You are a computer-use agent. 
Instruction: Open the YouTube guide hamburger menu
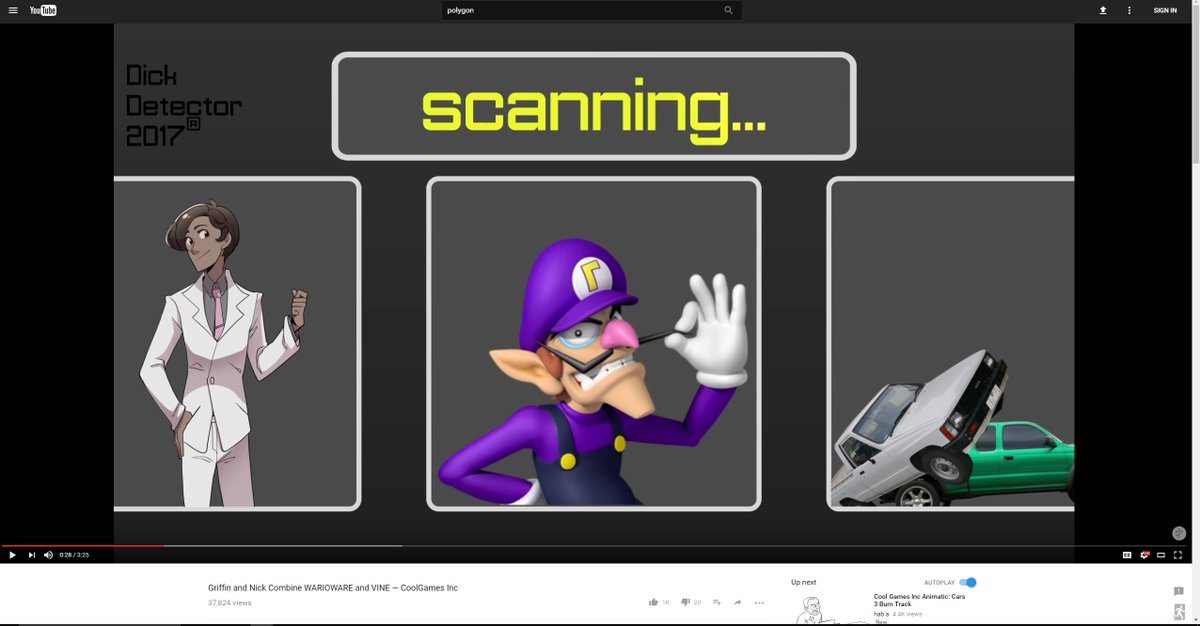pos(13,10)
